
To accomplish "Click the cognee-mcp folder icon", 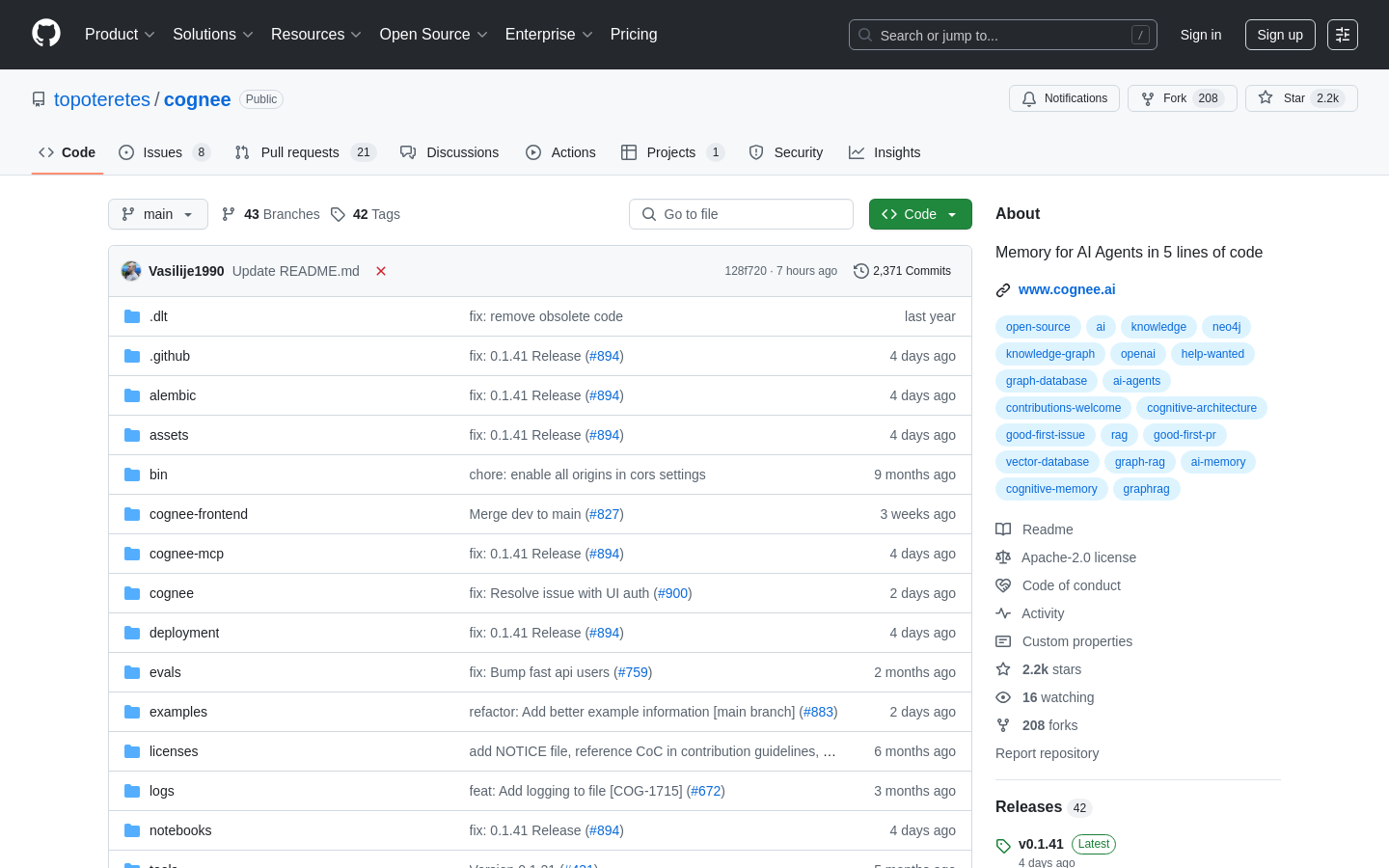I will [x=132, y=554].
